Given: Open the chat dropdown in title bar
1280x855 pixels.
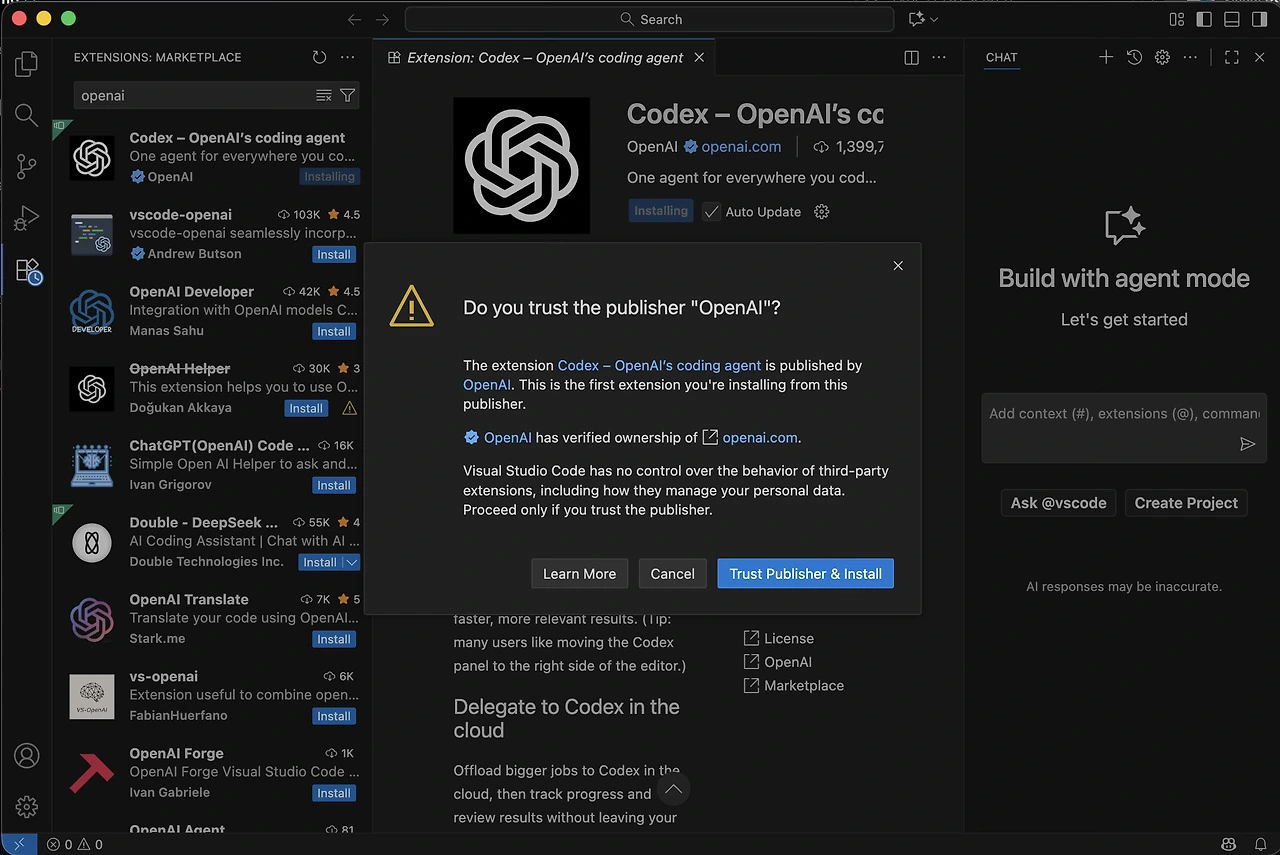Looking at the screenshot, I should (x=923, y=19).
